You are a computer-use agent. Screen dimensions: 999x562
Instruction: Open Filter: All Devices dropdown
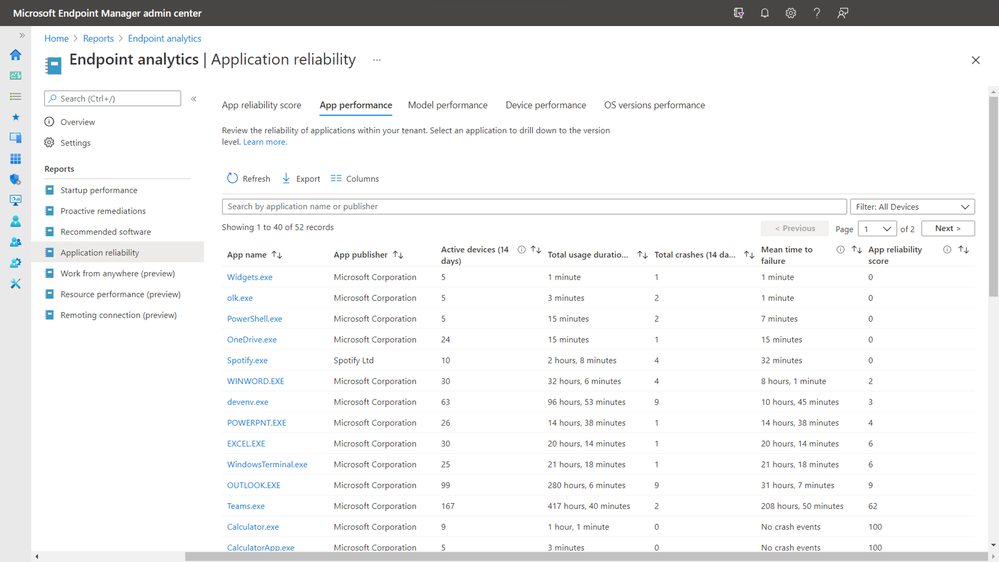pos(912,206)
